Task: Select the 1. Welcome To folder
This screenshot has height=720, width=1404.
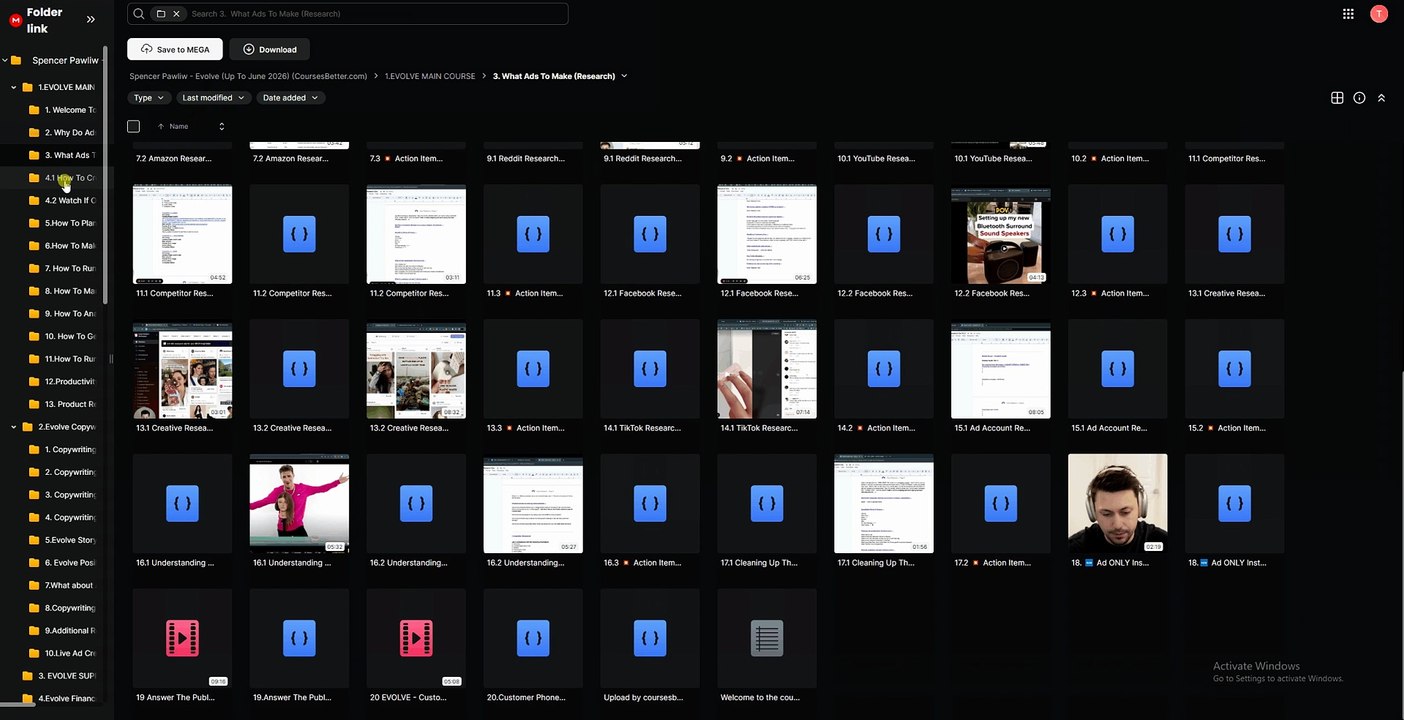Action: (62, 110)
